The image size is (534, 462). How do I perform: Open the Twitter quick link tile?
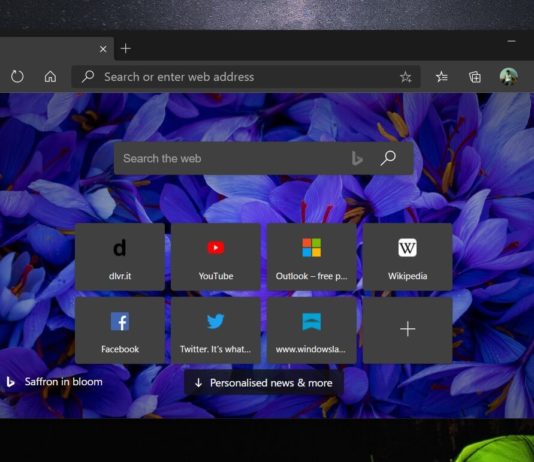[216, 330]
